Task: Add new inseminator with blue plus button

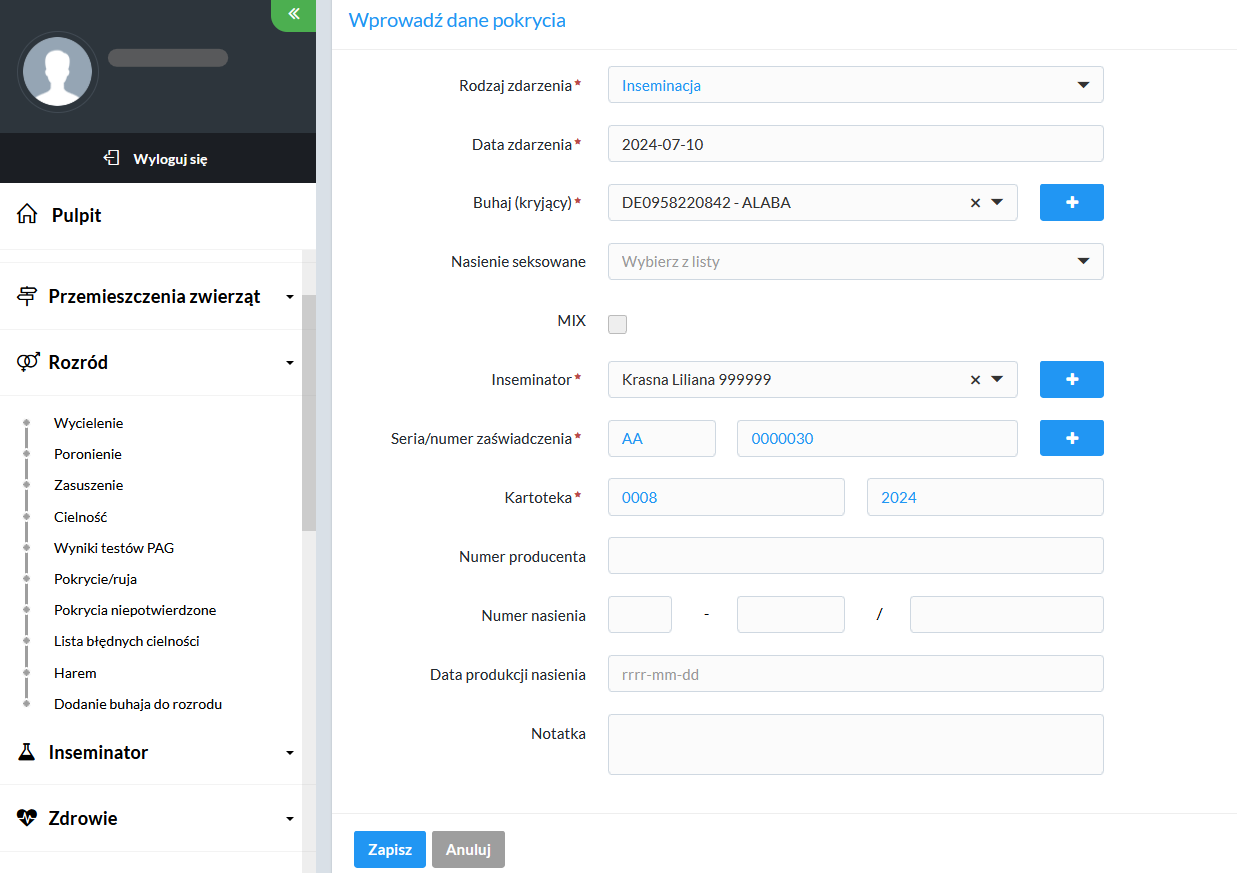Action: point(1072,379)
